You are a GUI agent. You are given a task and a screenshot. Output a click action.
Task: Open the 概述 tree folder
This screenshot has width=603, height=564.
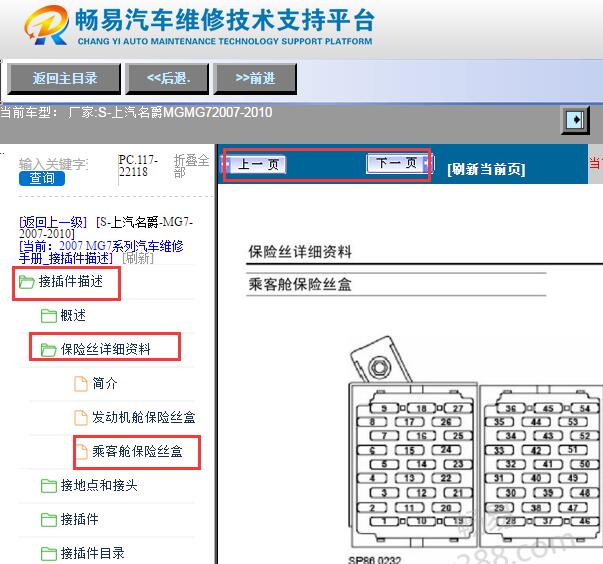[x=73, y=316]
